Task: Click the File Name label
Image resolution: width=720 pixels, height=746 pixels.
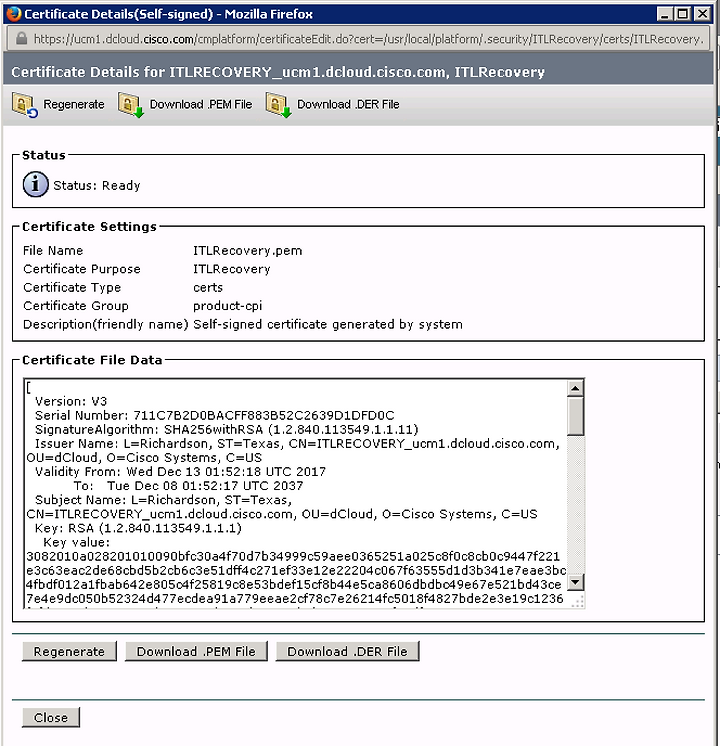Action: click(53, 251)
